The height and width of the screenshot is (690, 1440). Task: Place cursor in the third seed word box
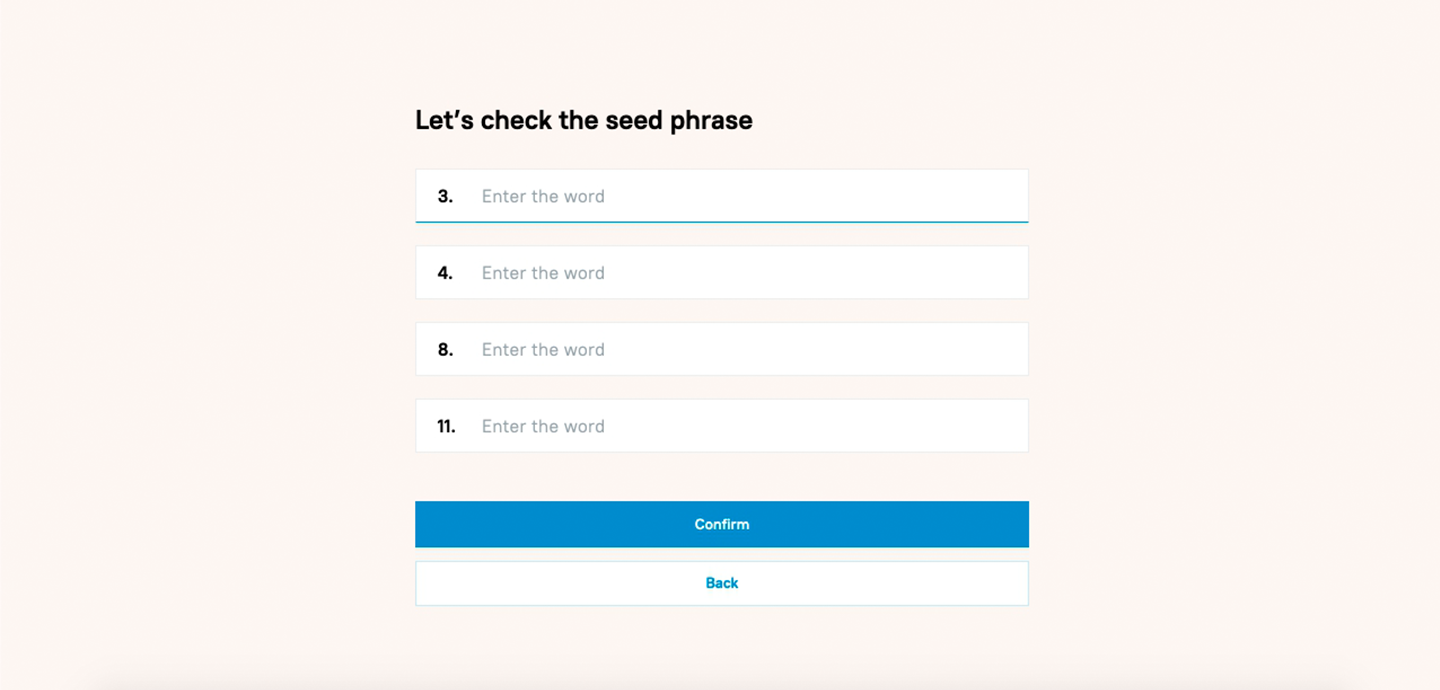721,196
